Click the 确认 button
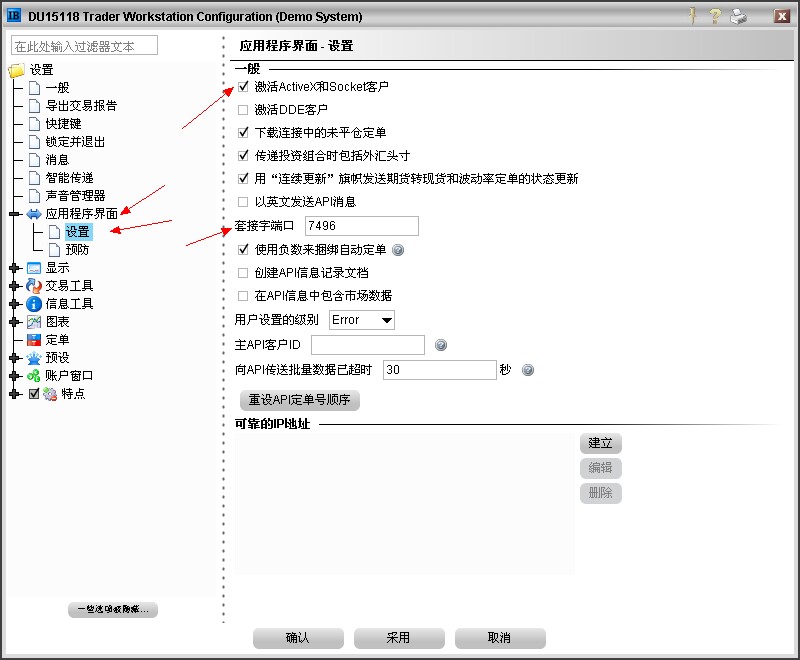This screenshot has height=660, width=800. coord(298,638)
